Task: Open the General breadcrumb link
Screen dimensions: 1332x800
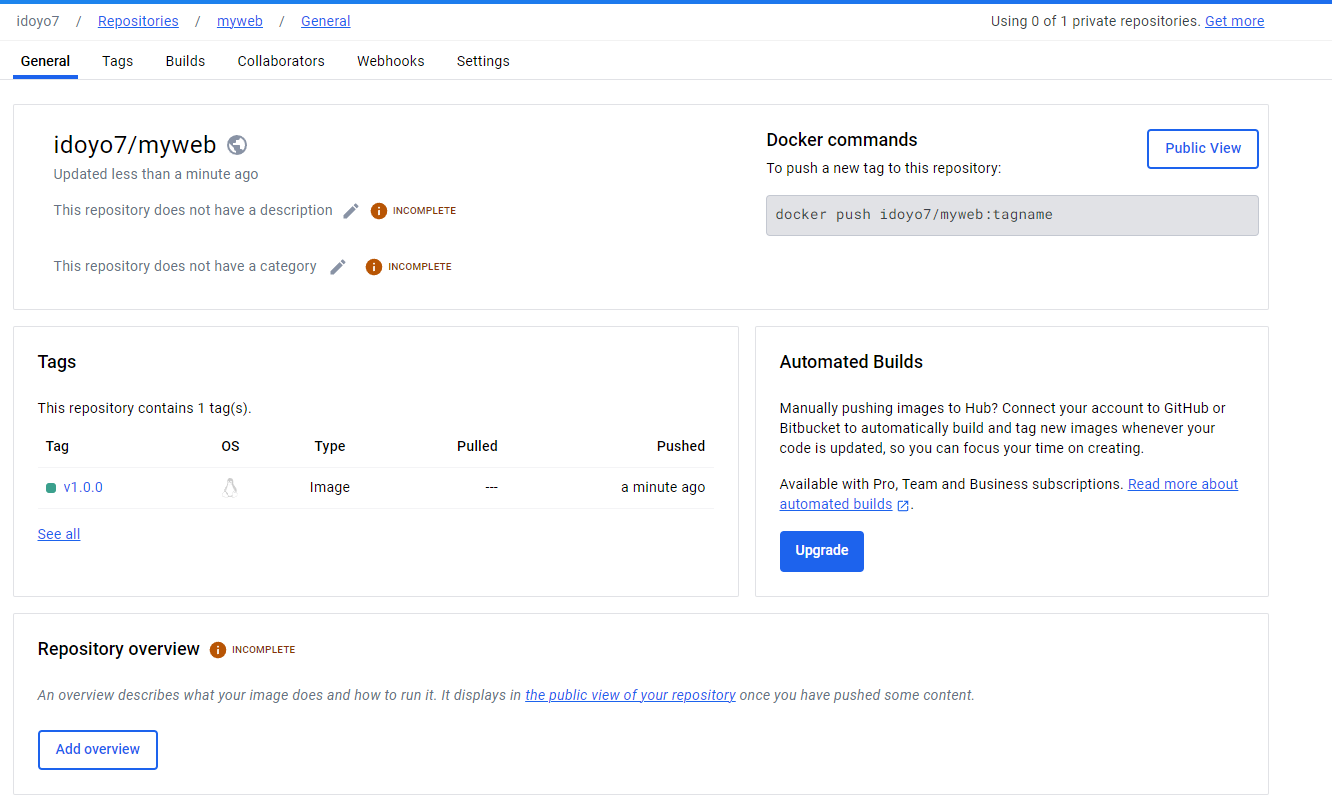Action: (x=326, y=21)
